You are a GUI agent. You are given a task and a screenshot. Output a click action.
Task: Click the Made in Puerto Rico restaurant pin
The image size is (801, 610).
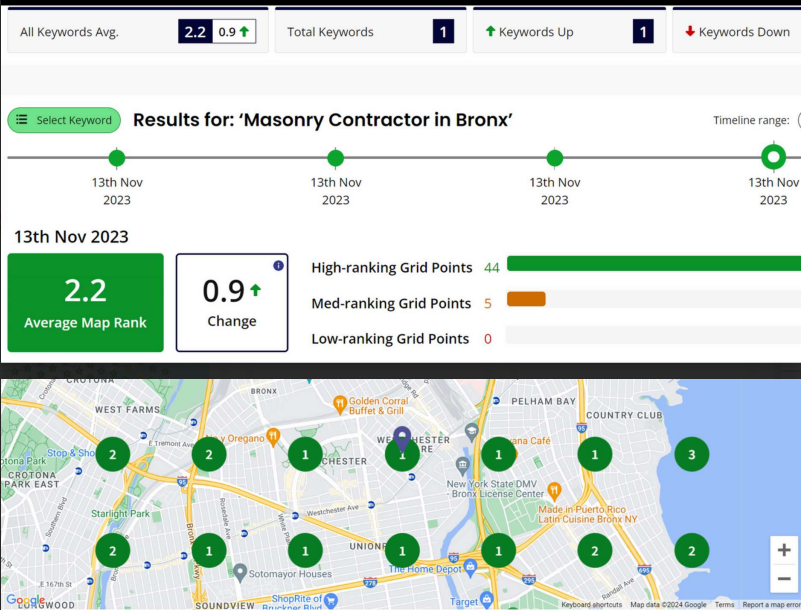(555, 491)
